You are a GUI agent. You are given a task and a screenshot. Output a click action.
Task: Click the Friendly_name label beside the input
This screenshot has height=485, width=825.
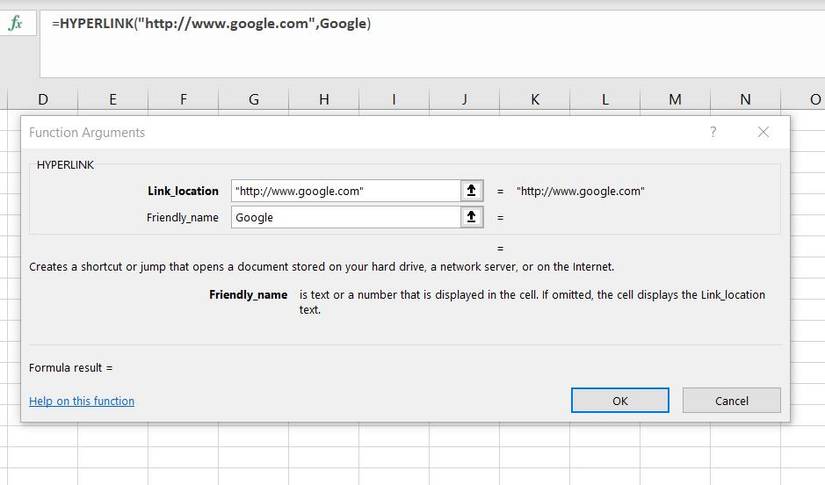click(x=183, y=217)
